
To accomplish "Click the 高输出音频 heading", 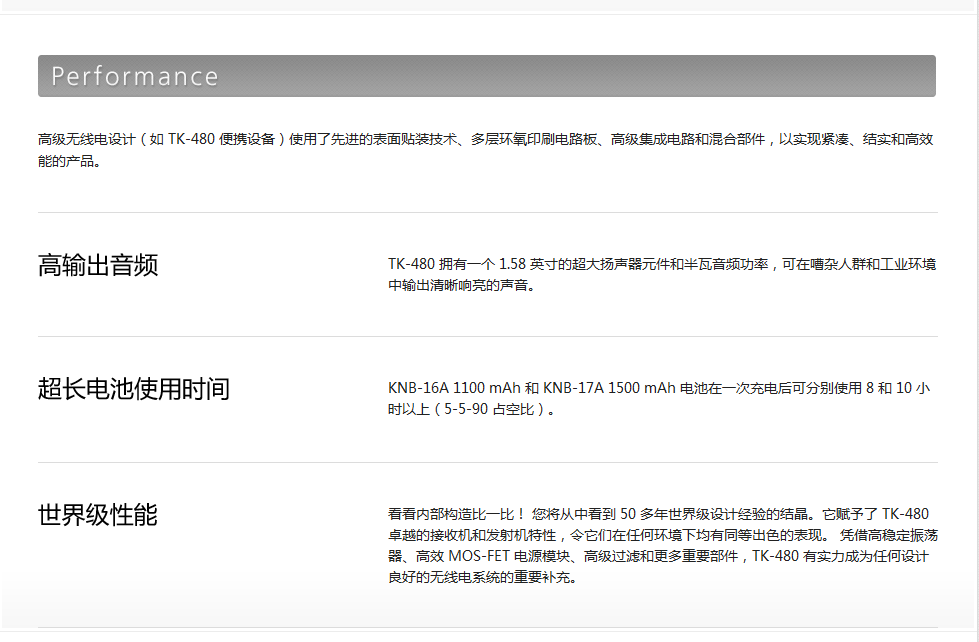I will (98, 265).
